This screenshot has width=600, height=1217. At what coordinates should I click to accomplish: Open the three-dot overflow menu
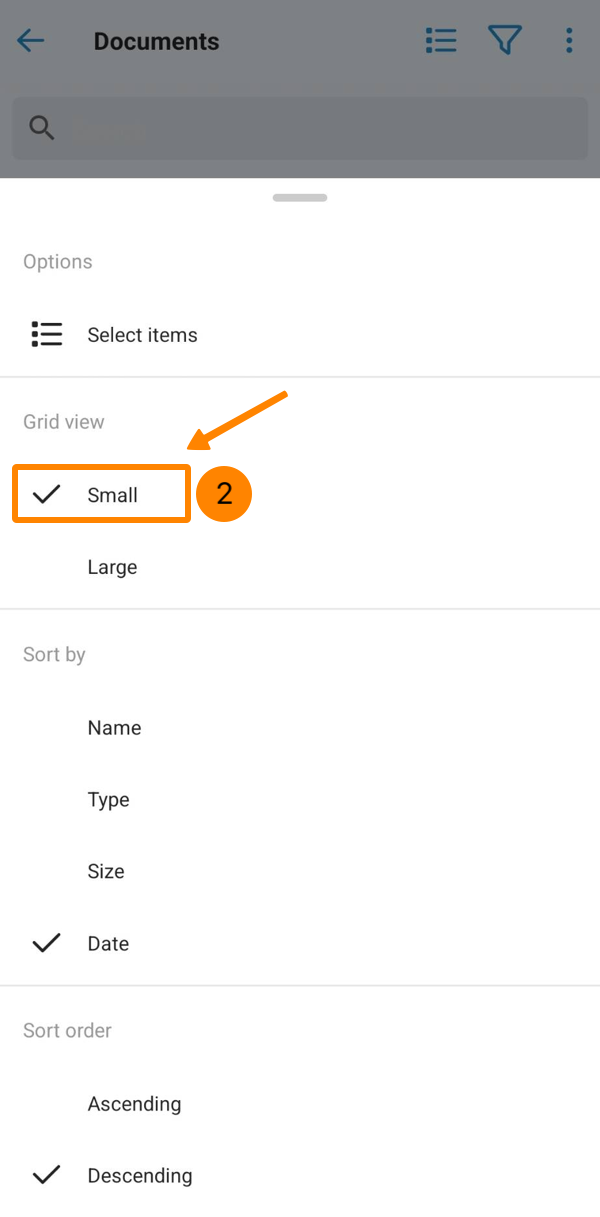(x=569, y=41)
